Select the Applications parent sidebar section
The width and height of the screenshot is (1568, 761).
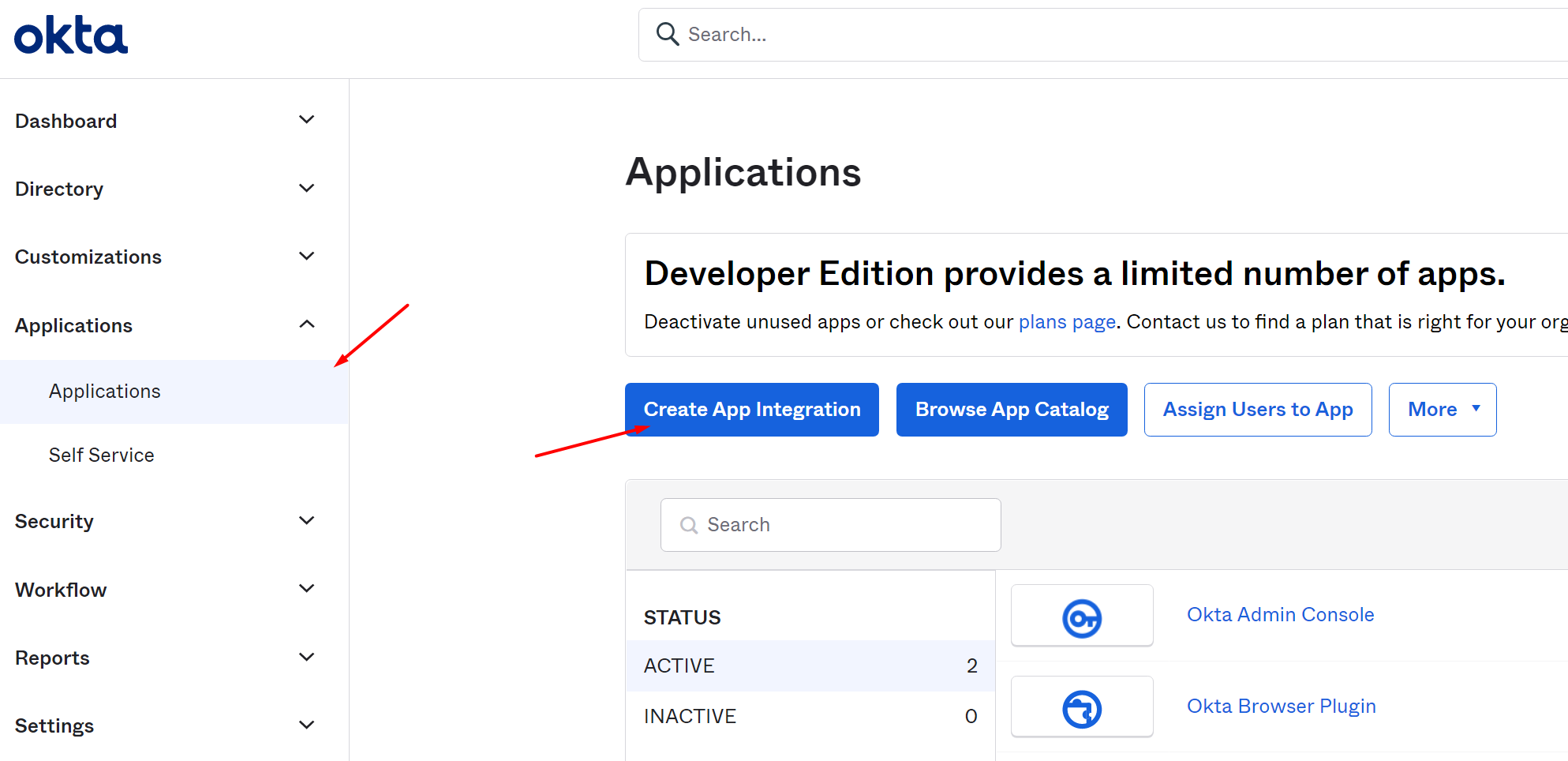pyautogui.click(x=73, y=325)
